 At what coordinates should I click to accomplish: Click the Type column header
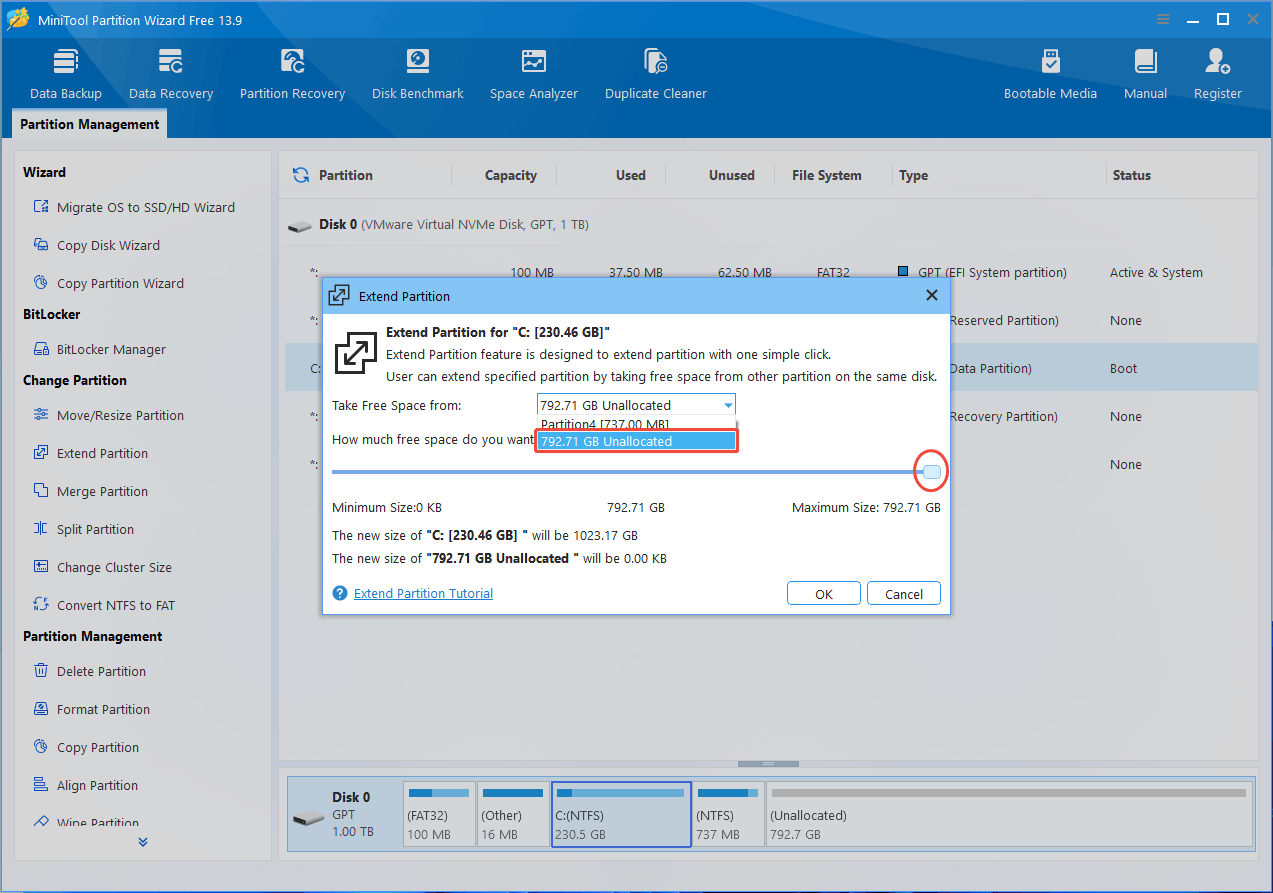(x=913, y=175)
